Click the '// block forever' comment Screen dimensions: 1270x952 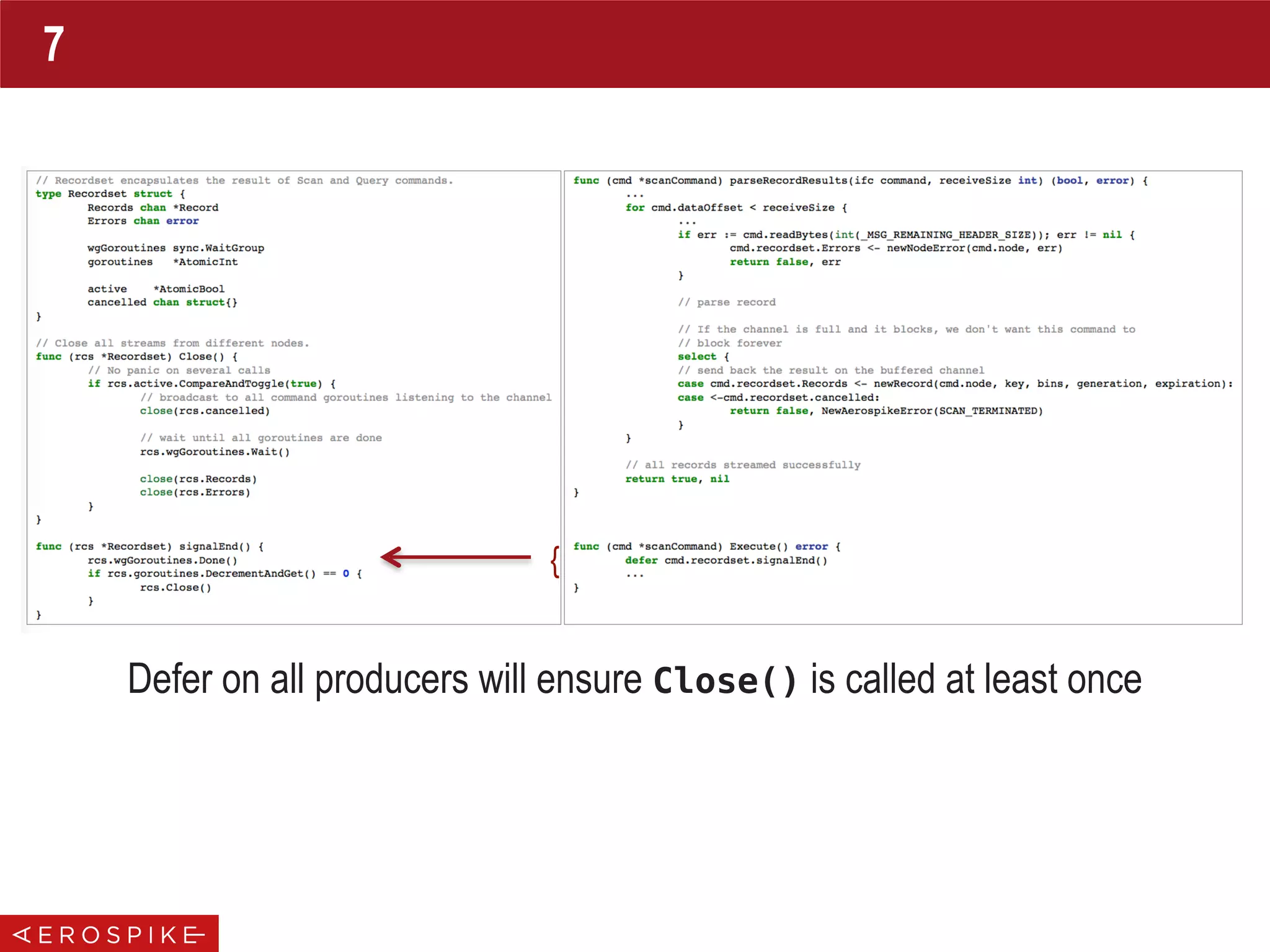[x=730, y=343]
